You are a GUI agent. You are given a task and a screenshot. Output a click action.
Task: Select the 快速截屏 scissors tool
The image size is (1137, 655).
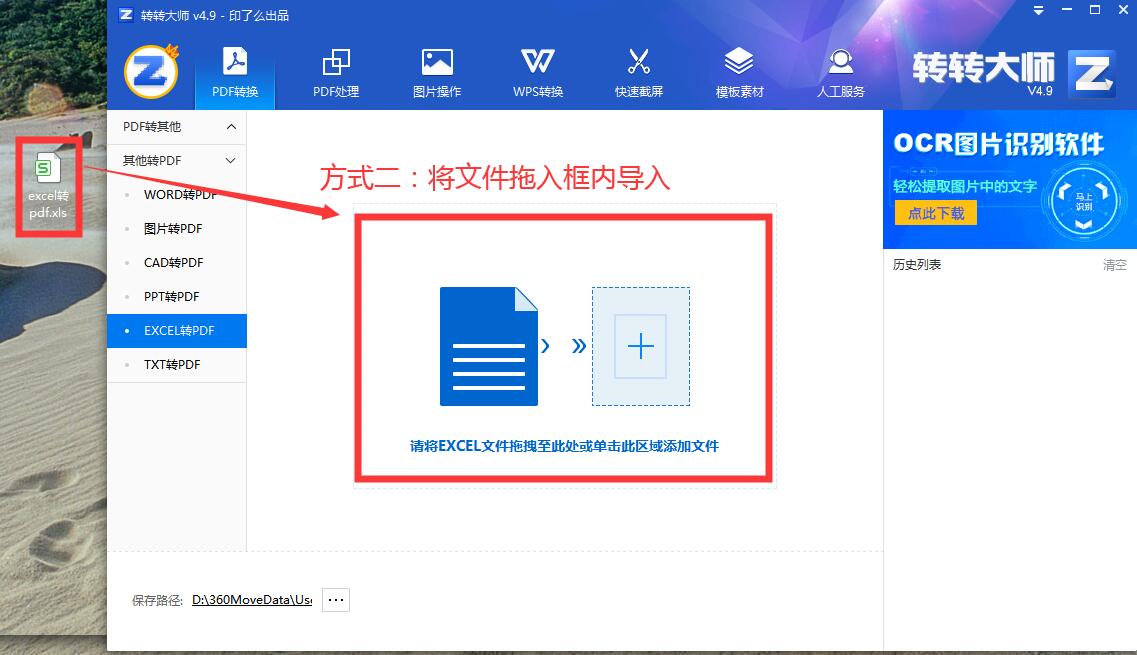[x=638, y=73]
